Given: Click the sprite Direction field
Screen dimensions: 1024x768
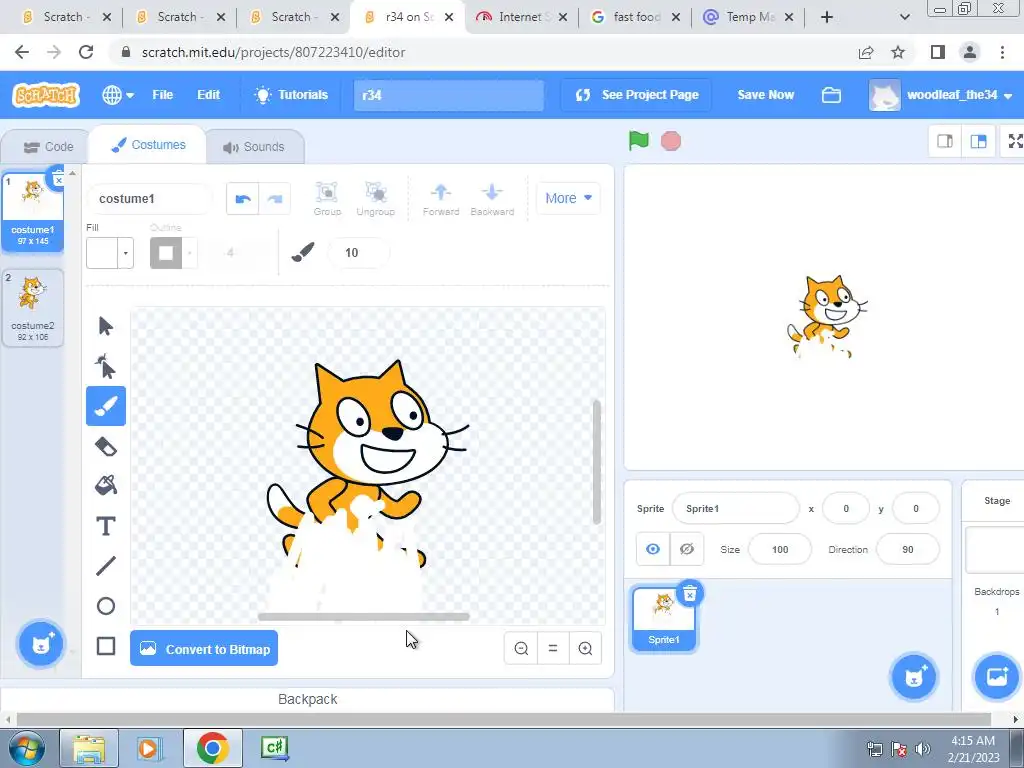Looking at the screenshot, I should click(x=908, y=550).
